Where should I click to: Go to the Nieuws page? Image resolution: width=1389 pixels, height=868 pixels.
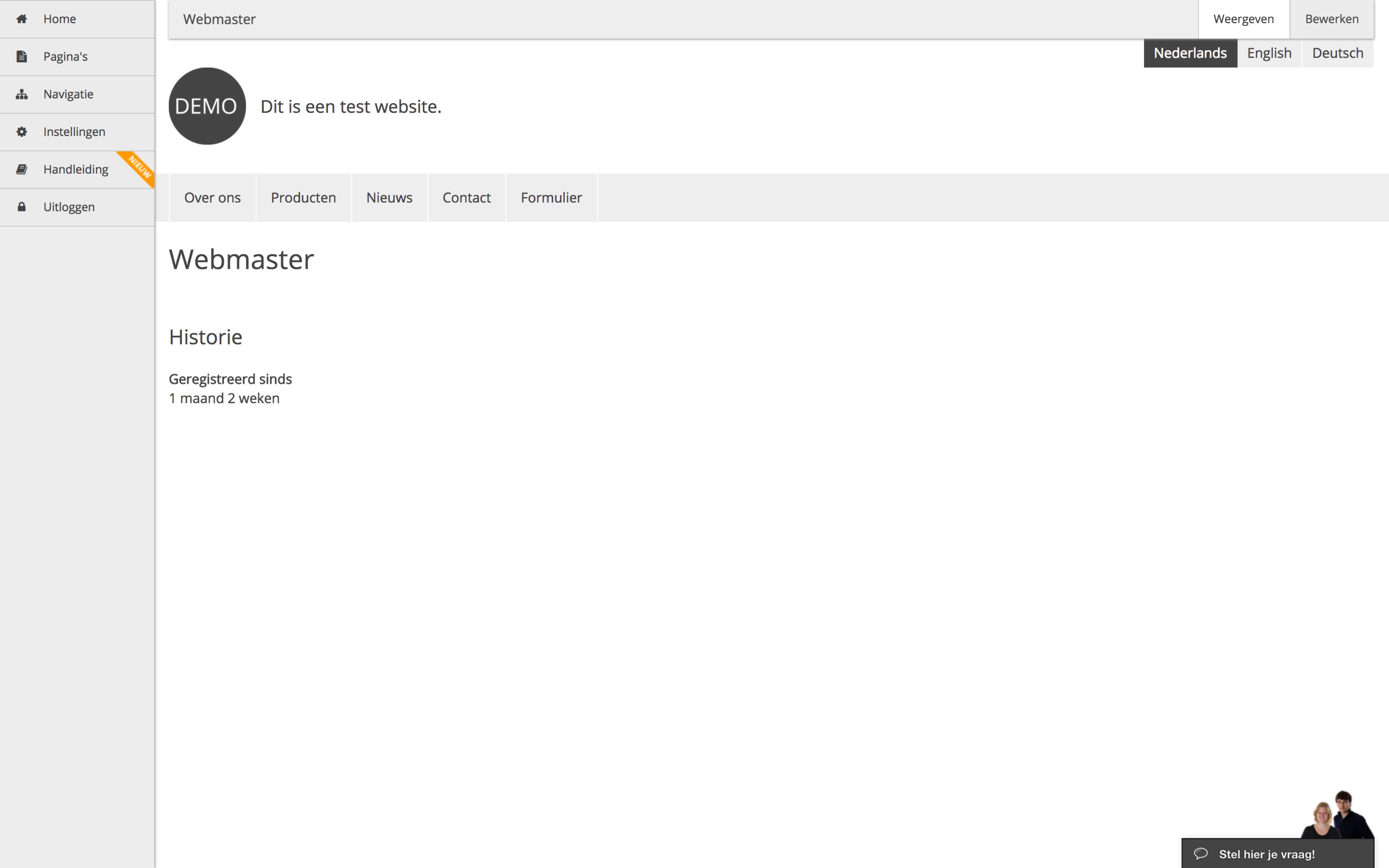click(389, 197)
